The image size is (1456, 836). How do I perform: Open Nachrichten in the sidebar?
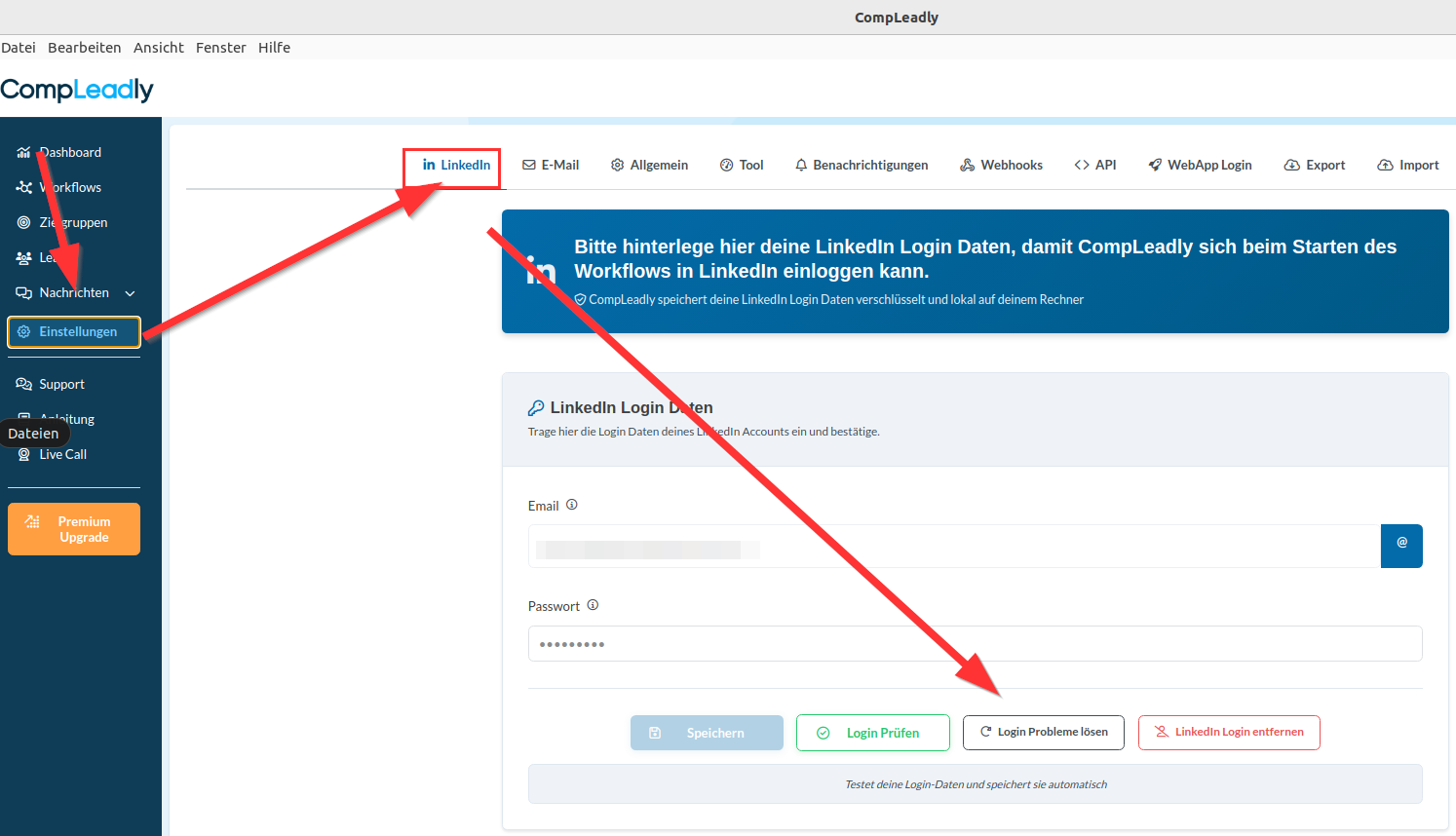click(63, 292)
